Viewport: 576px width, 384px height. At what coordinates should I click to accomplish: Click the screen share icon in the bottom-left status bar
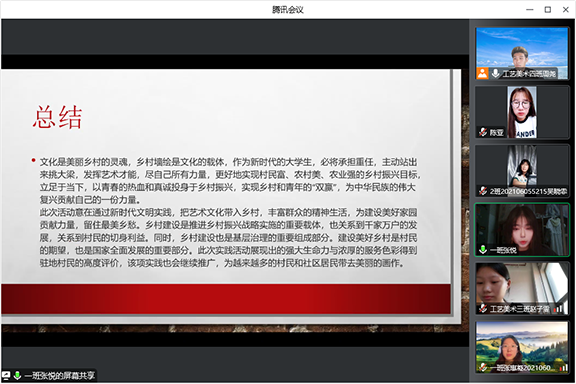pyautogui.click(x=6, y=376)
